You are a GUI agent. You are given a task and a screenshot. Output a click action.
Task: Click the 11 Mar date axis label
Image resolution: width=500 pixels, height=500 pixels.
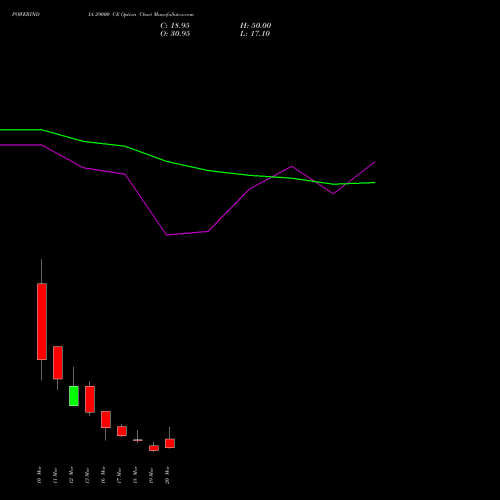tap(55, 475)
